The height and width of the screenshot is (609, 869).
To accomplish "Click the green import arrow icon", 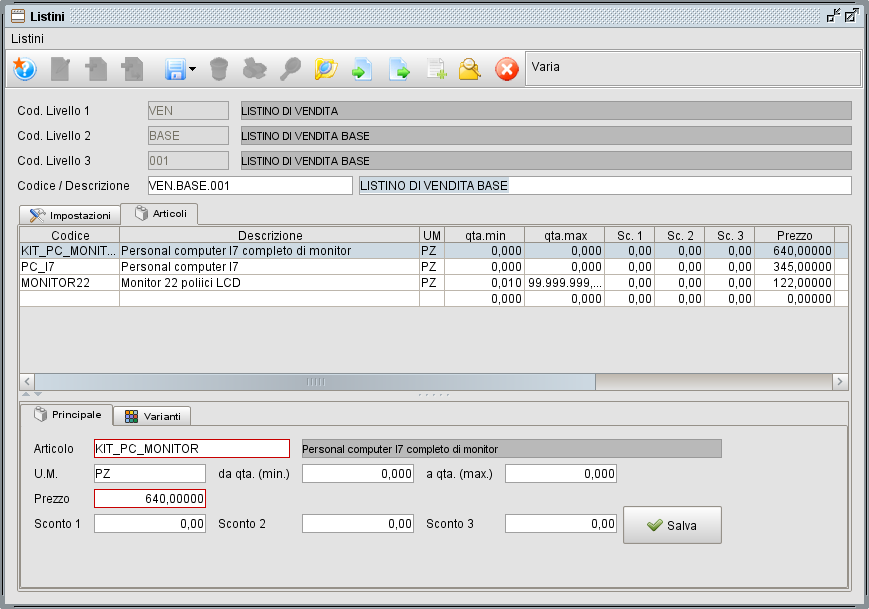I will [362, 69].
